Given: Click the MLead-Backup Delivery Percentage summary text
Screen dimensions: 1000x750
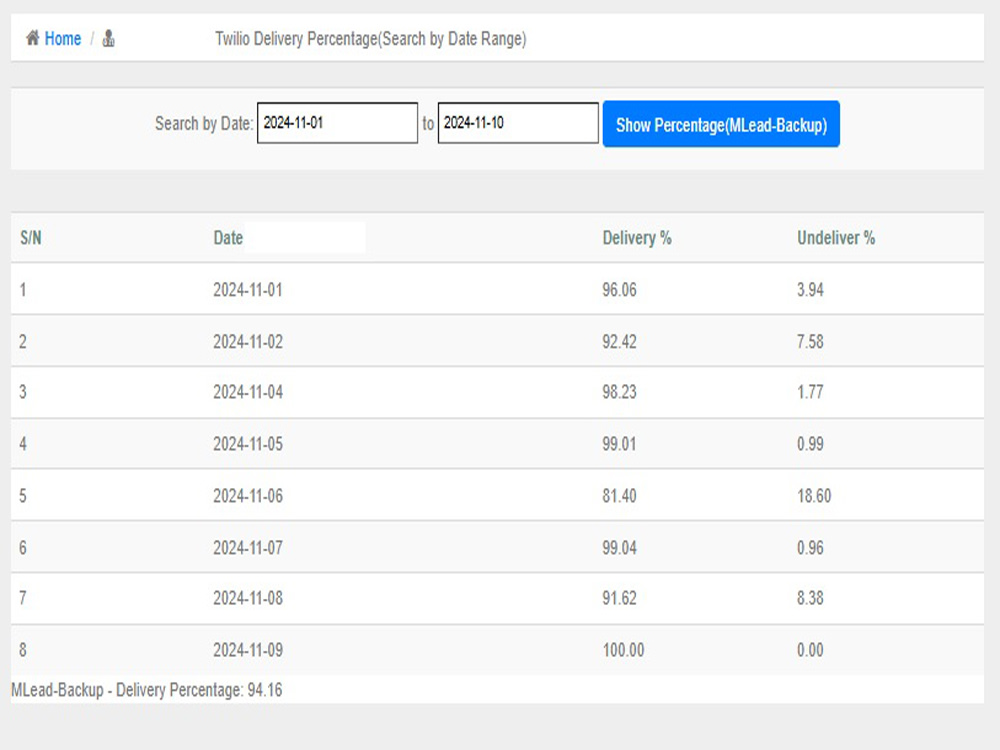Looking at the screenshot, I should tap(147, 690).
